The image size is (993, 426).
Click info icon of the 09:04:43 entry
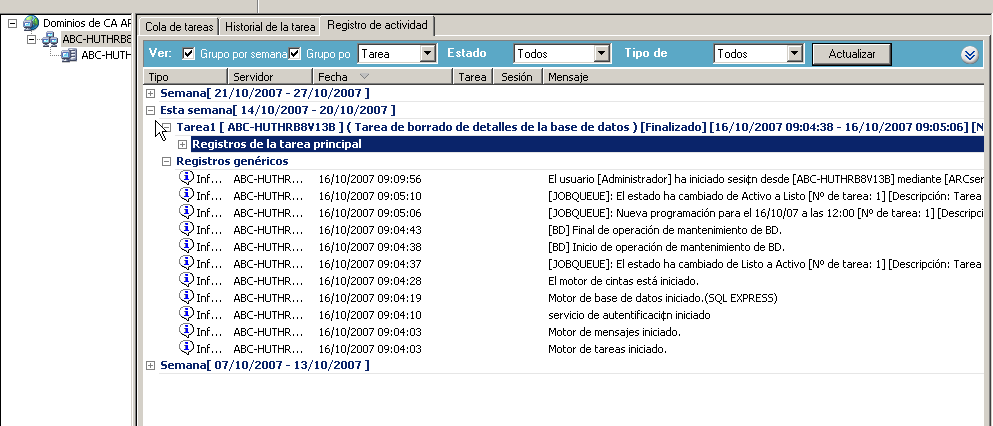[x=186, y=229]
